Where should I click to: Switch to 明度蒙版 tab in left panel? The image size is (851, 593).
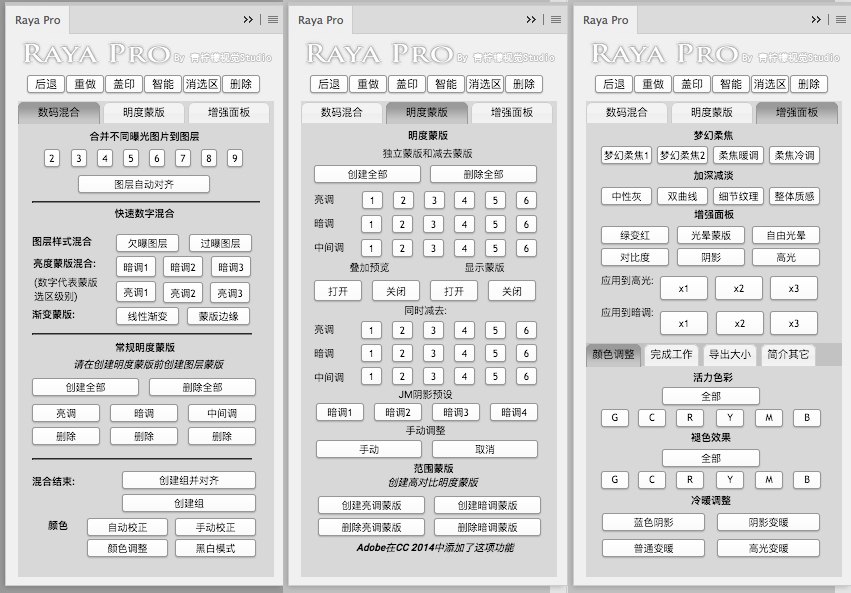(144, 112)
